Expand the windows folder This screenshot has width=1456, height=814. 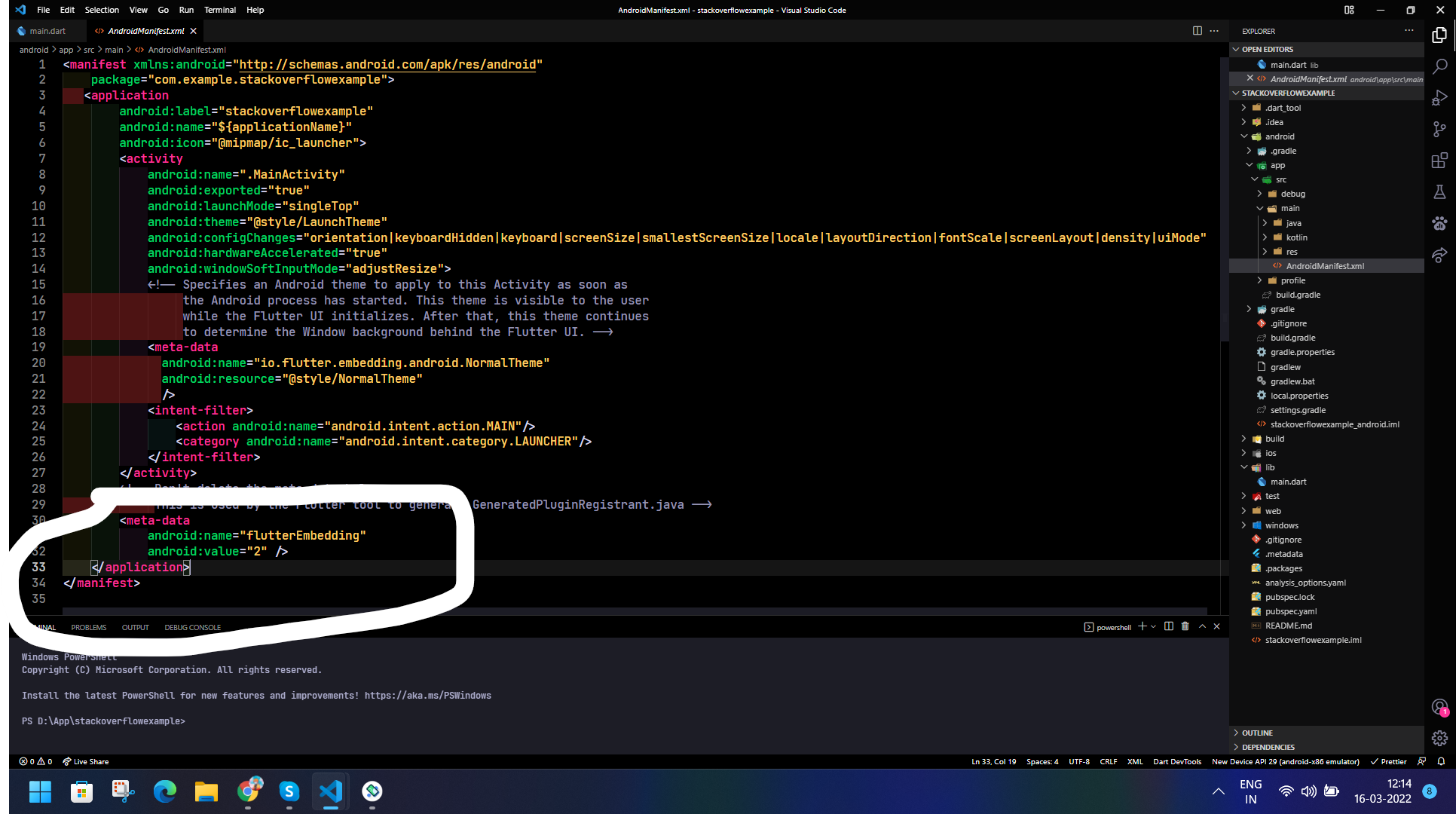[x=1326, y=525]
